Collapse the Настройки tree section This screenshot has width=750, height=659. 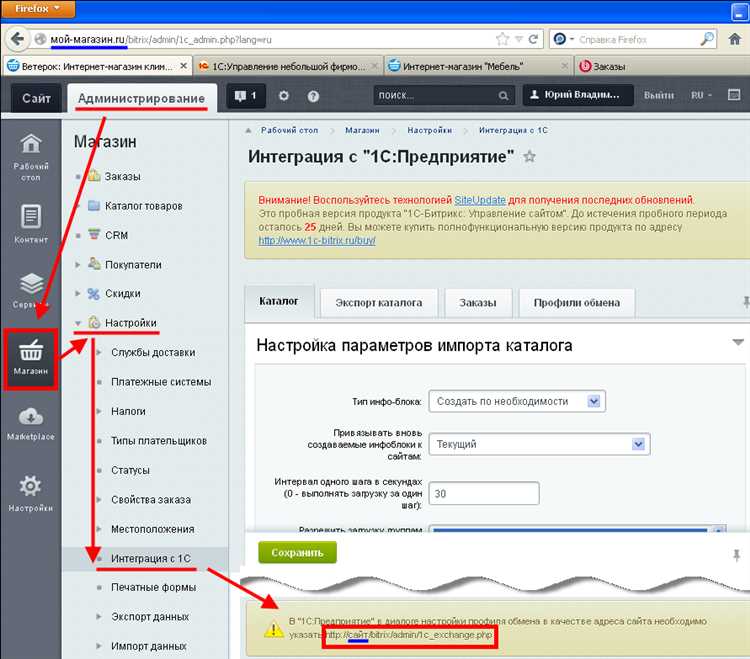78,323
